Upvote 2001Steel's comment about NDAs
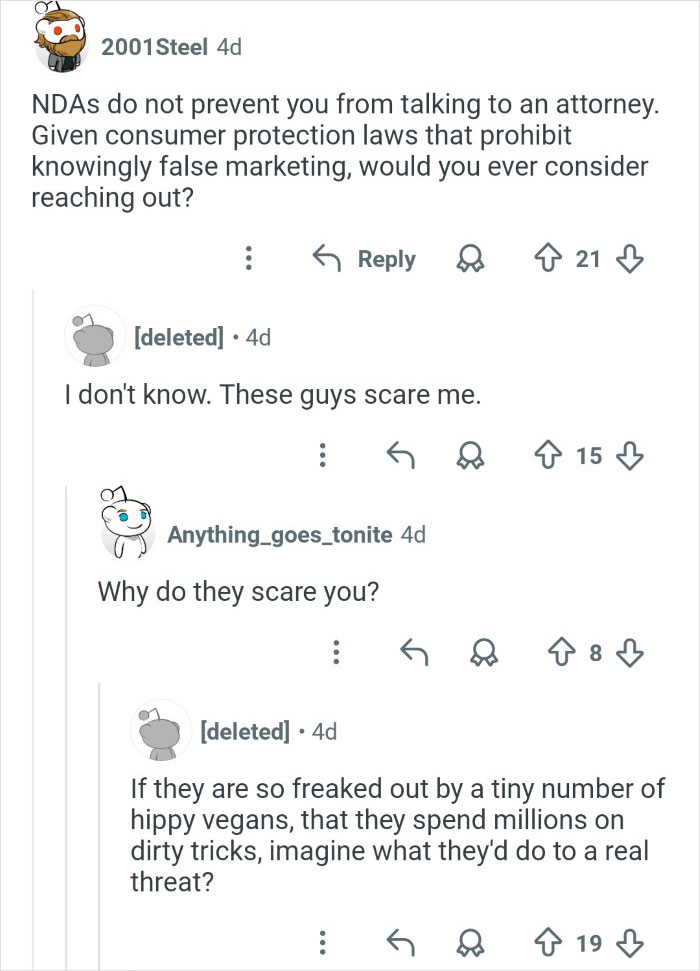The height and width of the screenshot is (971, 700). point(549,259)
